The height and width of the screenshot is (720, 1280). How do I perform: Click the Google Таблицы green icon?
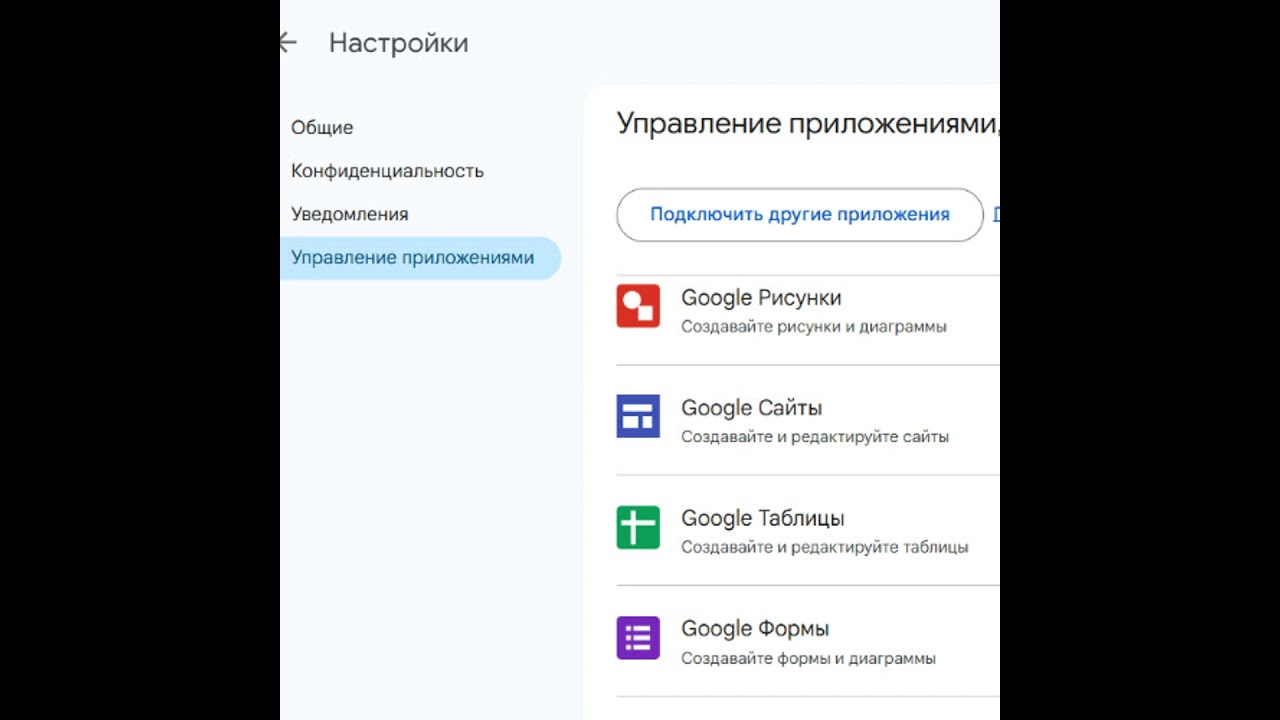click(638, 527)
